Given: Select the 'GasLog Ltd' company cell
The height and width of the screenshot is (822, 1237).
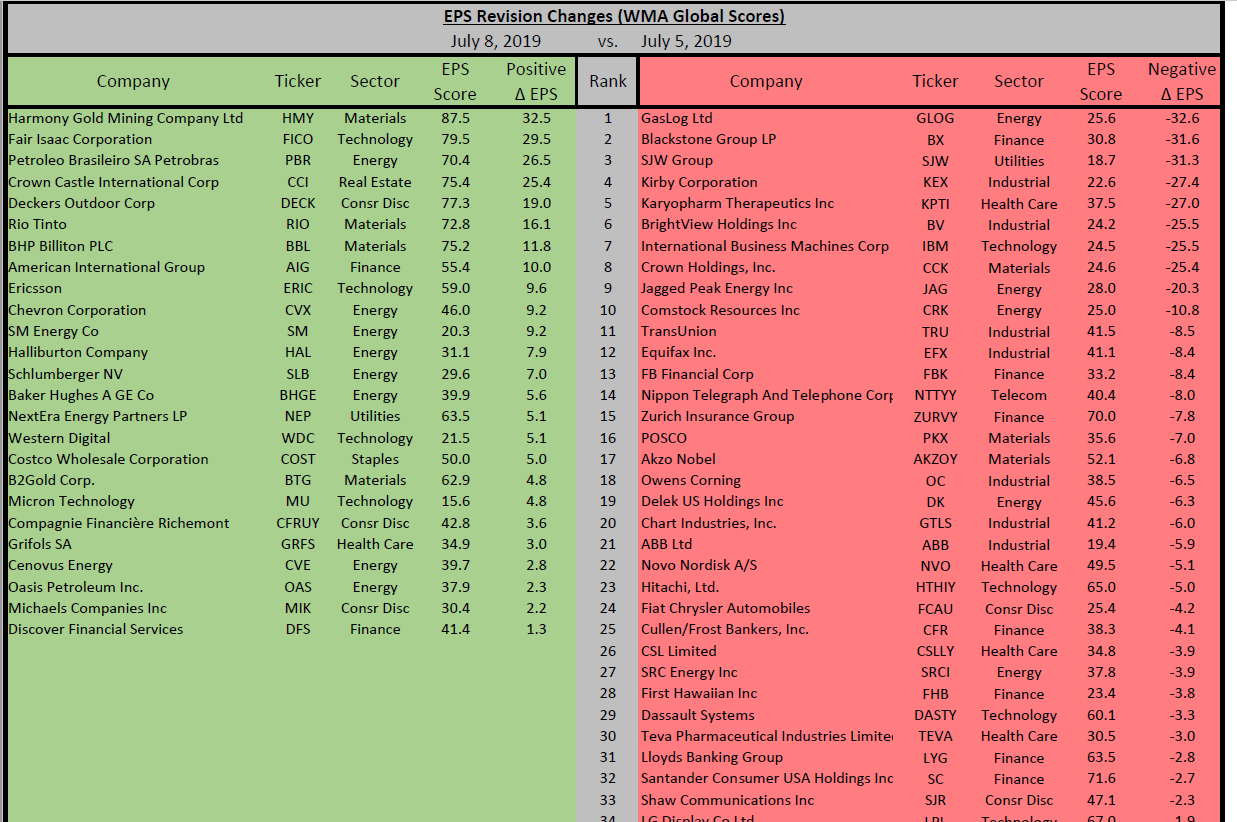Looking at the screenshot, I should (x=677, y=118).
